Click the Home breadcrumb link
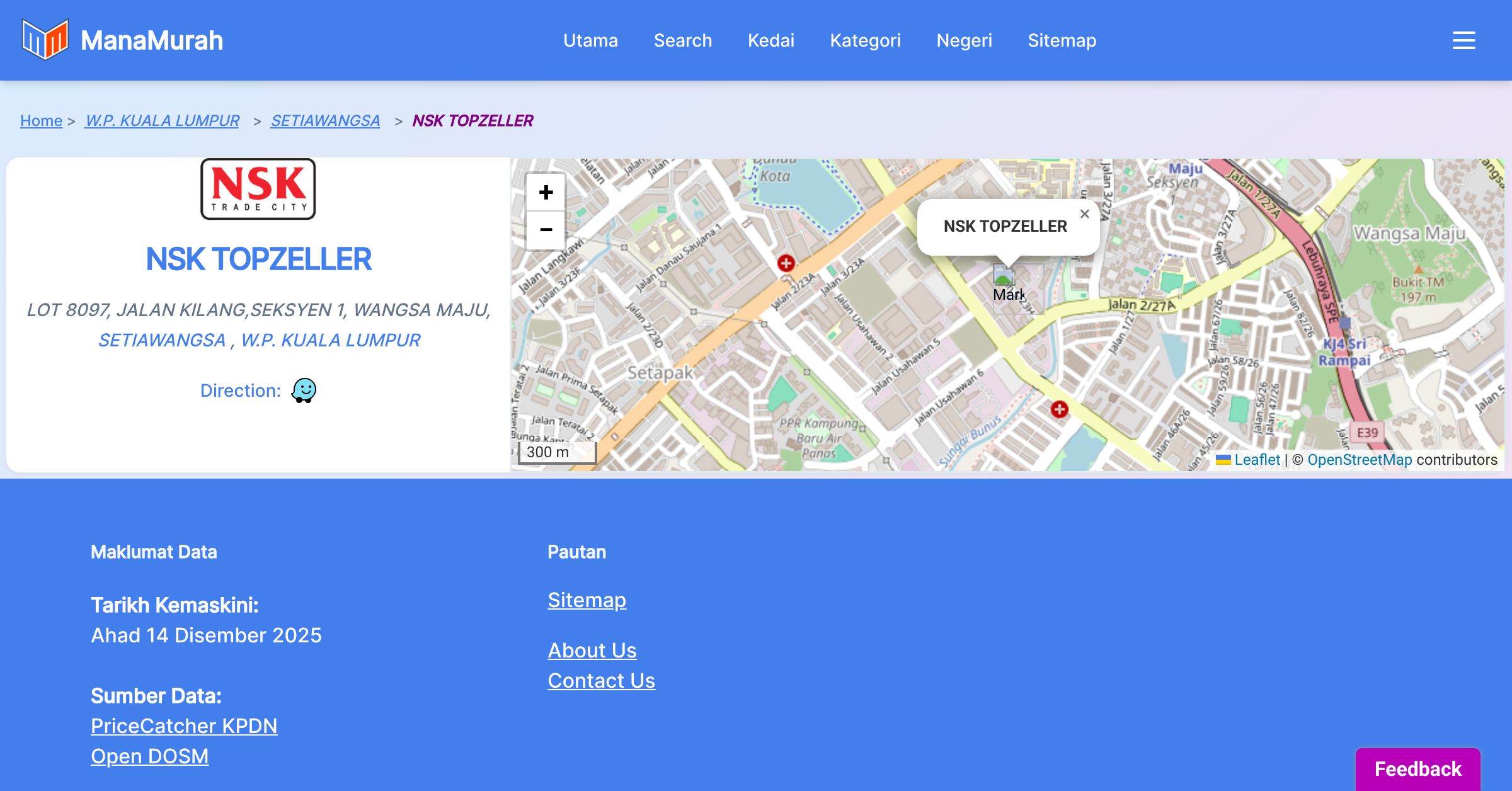Screen dimensions: 1512x791 tap(41, 120)
